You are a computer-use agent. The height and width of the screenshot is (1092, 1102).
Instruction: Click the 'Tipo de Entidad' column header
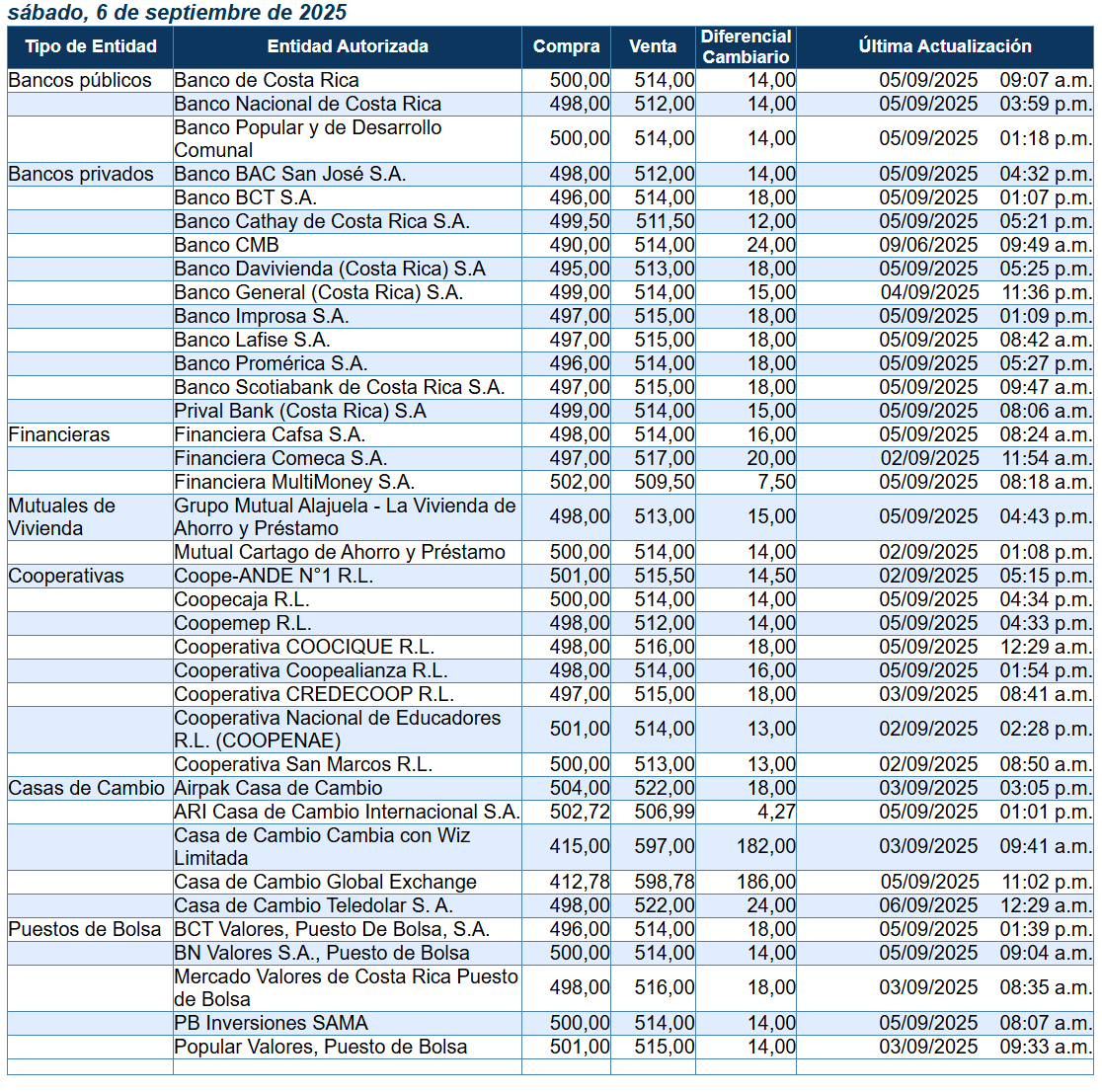(x=91, y=47)
